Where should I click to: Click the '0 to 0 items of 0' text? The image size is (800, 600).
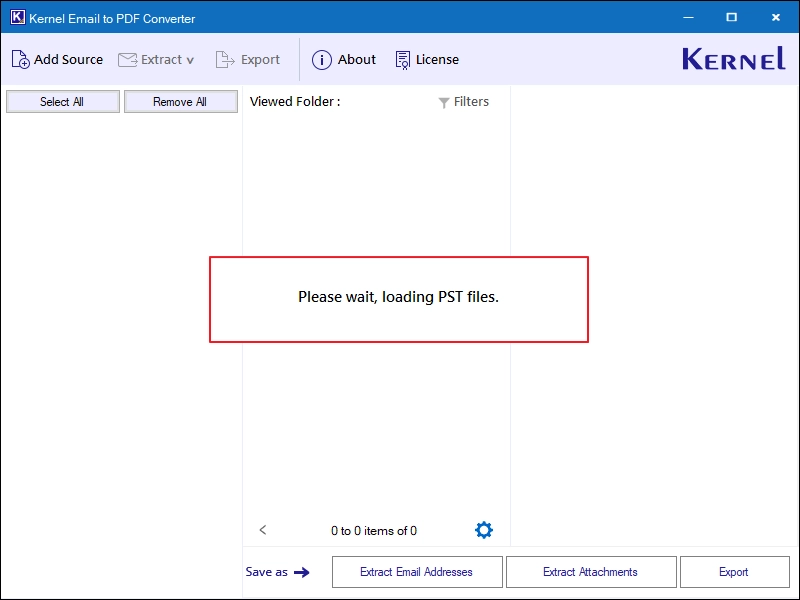pos(374,531)
